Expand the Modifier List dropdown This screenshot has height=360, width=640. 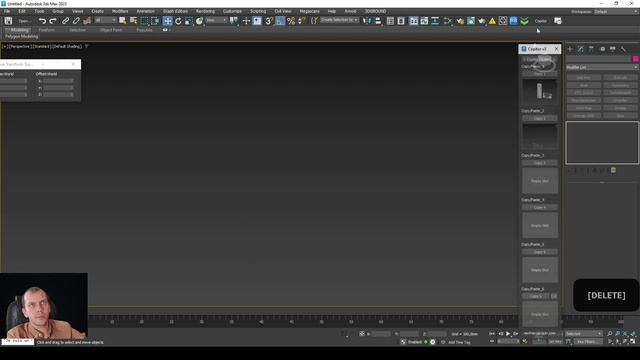(602, 67)
